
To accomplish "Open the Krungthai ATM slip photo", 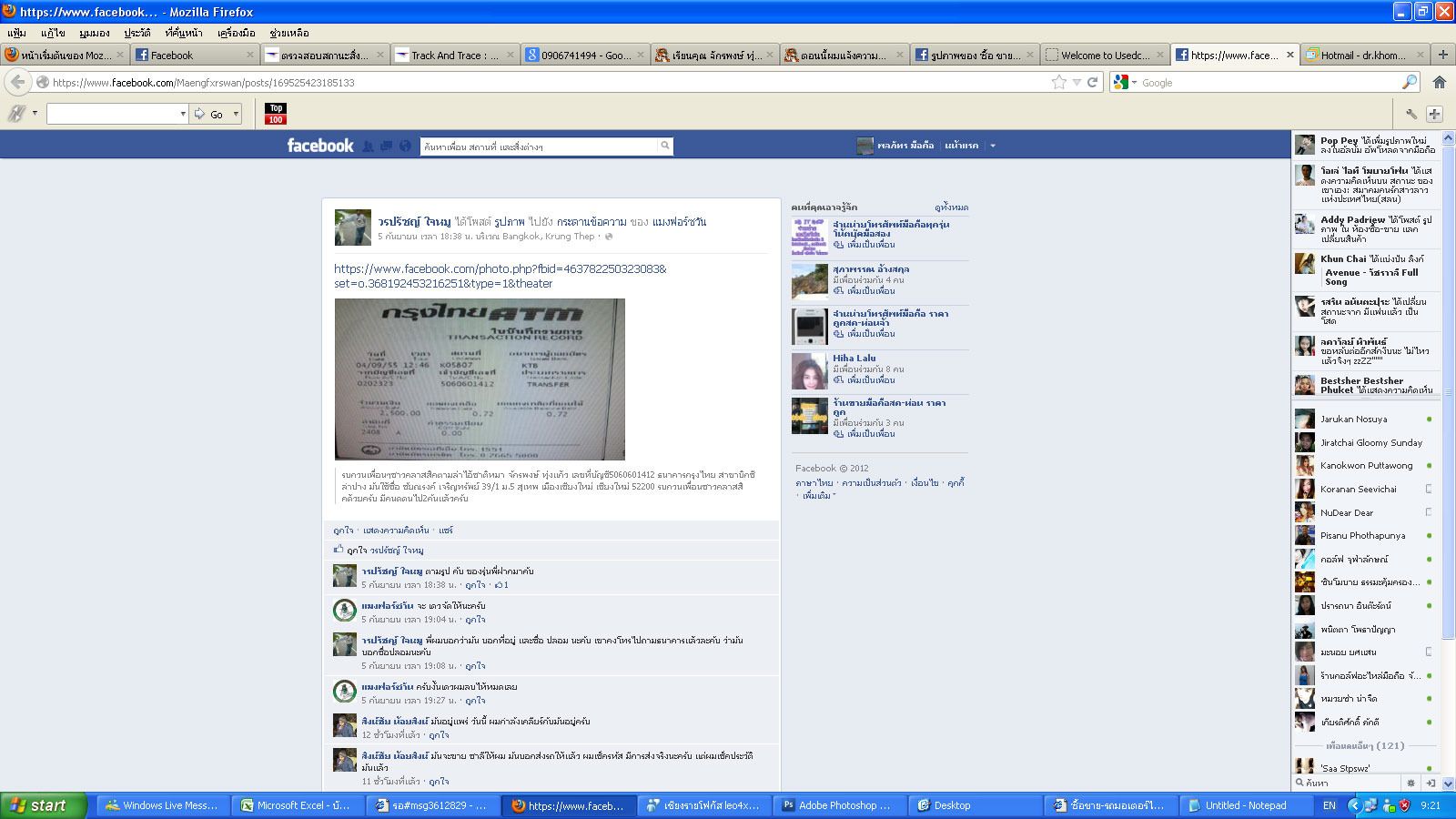I will [480, 379].
